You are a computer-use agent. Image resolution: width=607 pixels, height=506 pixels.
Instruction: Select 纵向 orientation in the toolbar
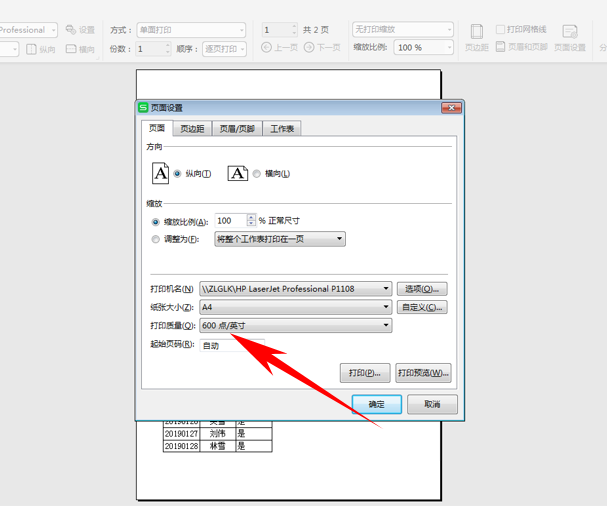[41, 49]
